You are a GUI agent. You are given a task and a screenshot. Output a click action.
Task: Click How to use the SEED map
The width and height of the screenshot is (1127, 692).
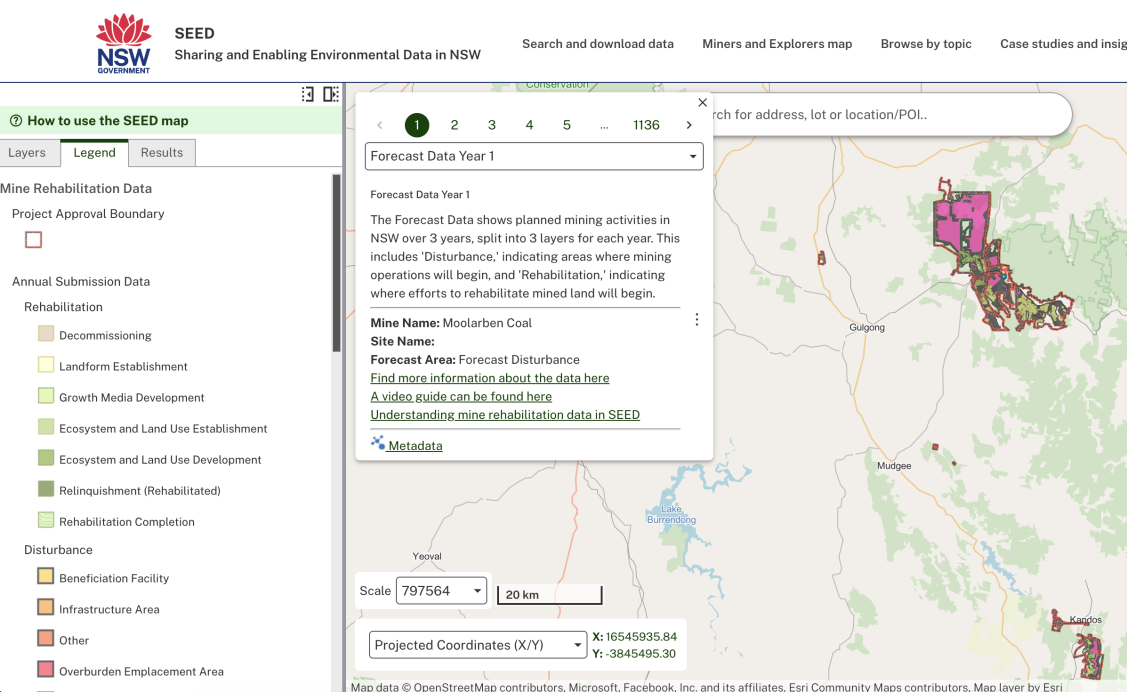108,121
